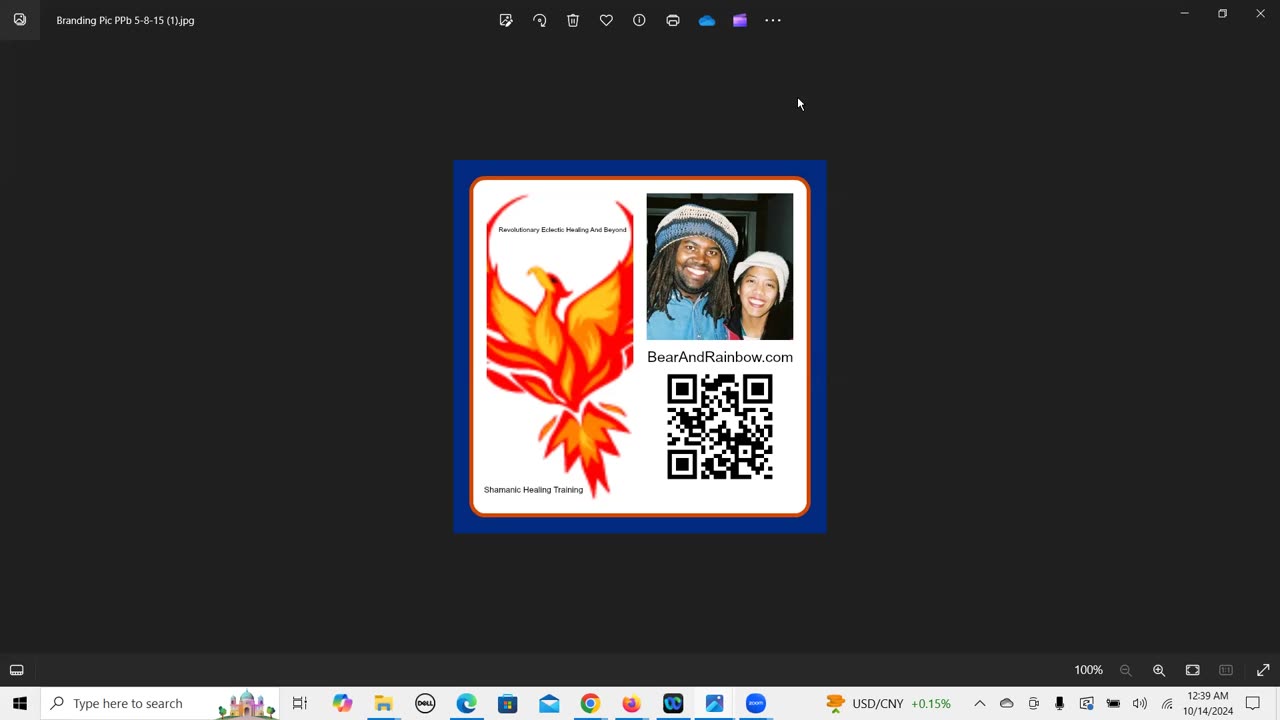Click the battery status tray icon
The width and height of the screenshot is (1280, 720).
1113,703
